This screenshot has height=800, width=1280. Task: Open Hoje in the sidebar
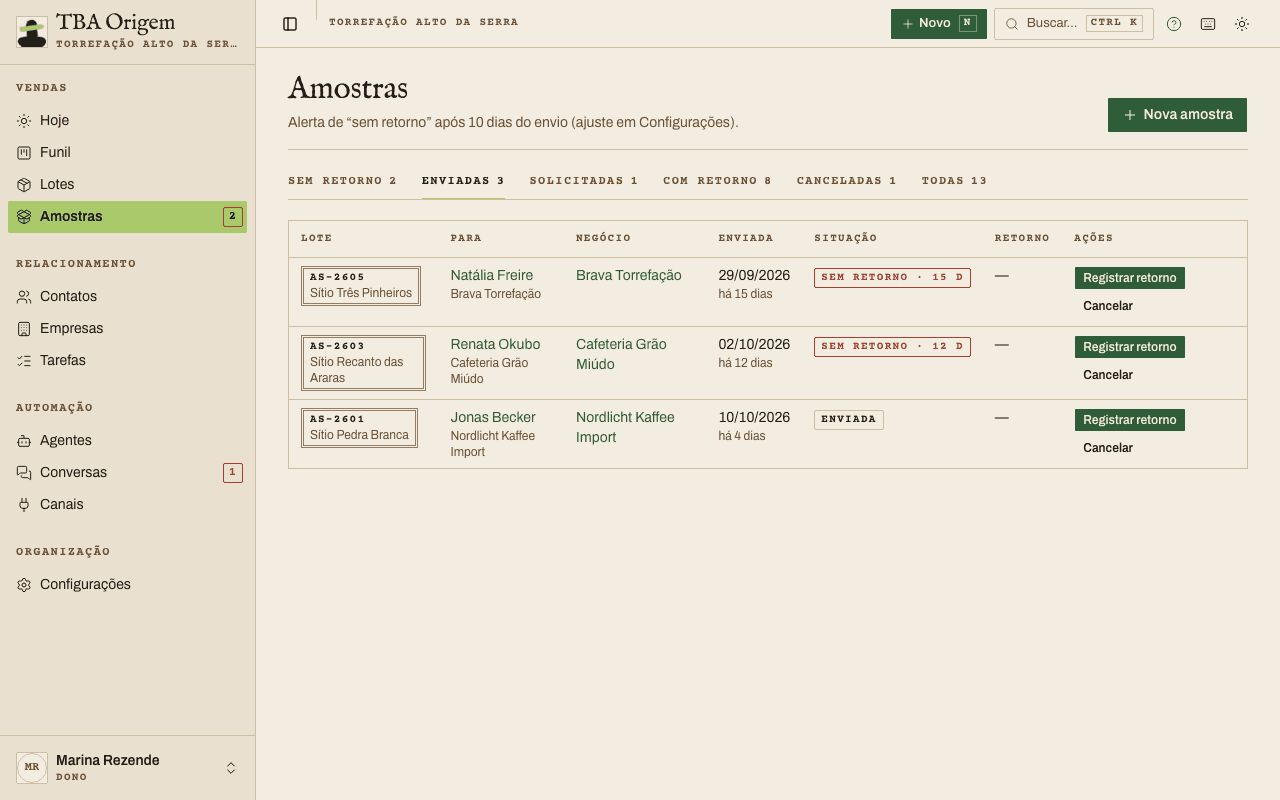(127, 120)
